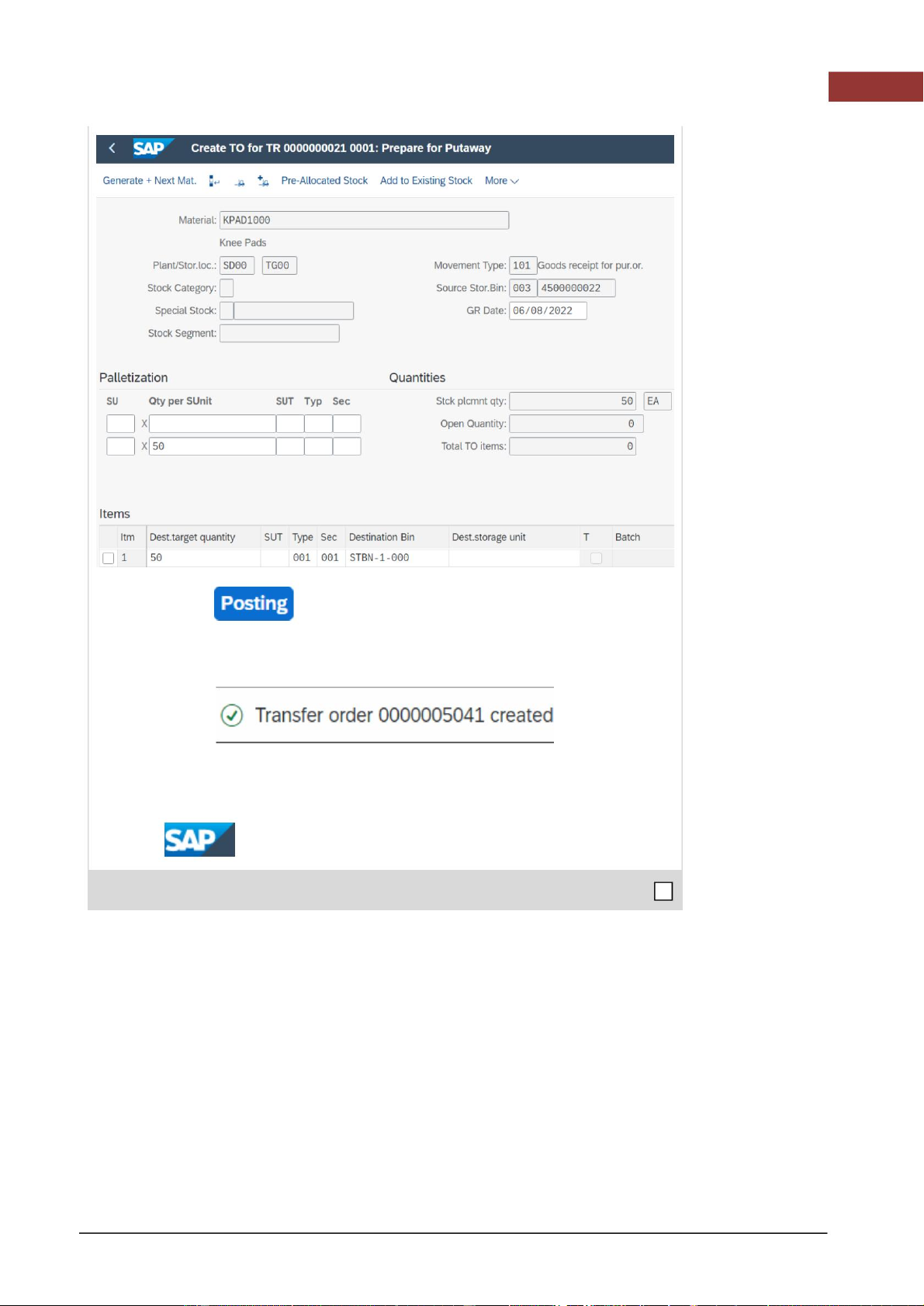The image size is (924, 1306).
Task: Click the dark red rectangle at top right
Action: click(875, 87)
